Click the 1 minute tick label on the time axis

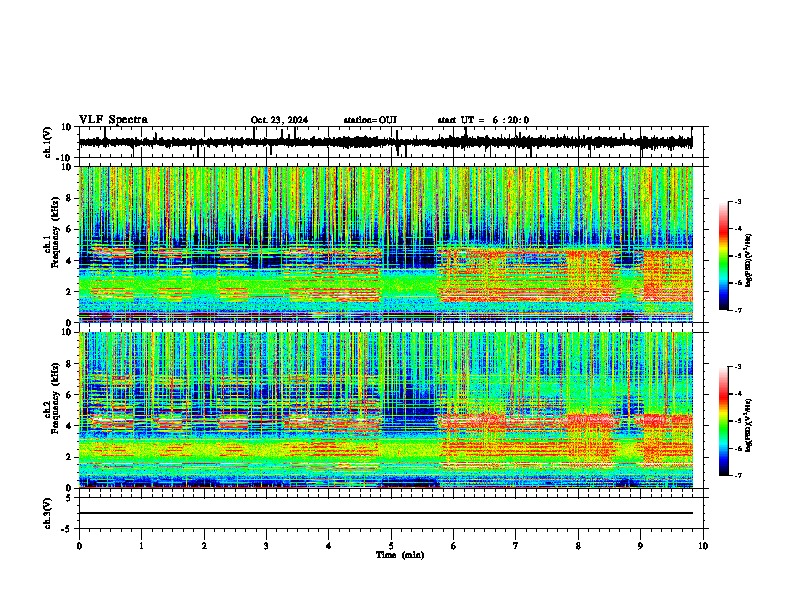click(141, 546)
